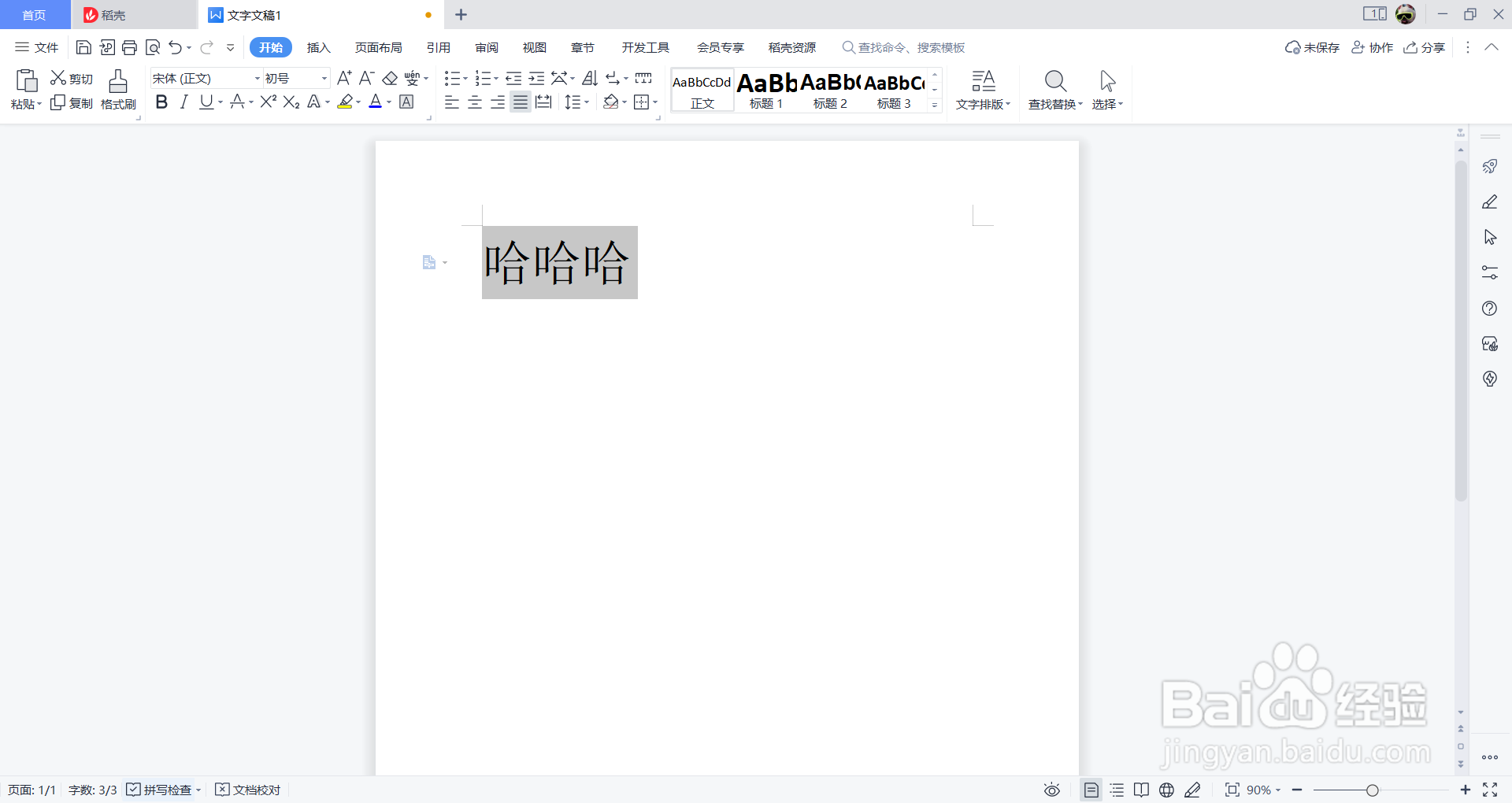Toggle spell check in status bar

[160, 790]
